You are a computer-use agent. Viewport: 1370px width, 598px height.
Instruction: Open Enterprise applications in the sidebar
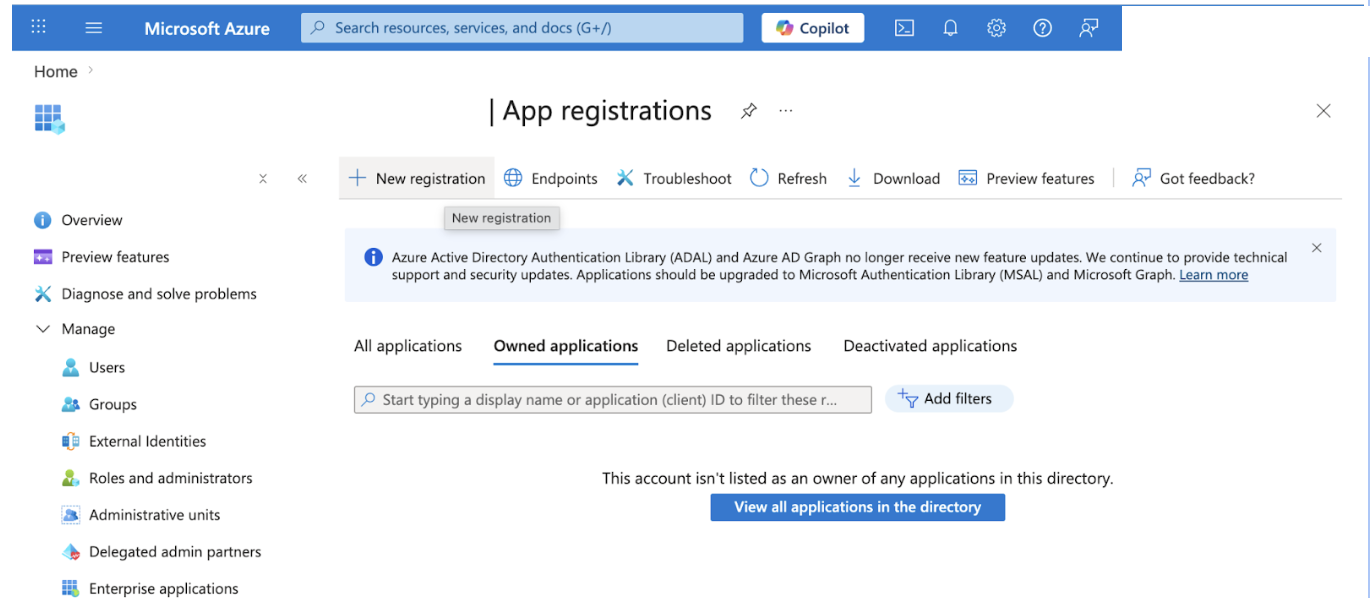164,589
